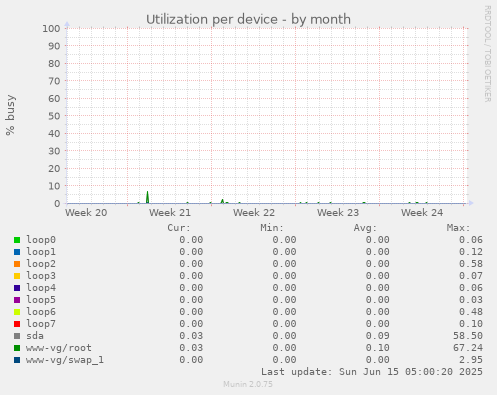
Task: Select the loop0 legend label
Action: point(41,240)
